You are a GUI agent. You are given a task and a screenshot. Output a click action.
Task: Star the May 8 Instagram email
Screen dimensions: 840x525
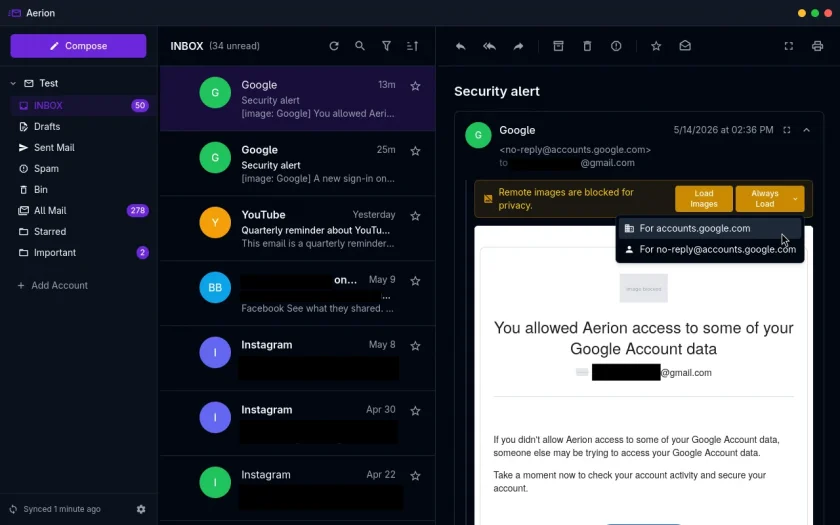(415, 346)
